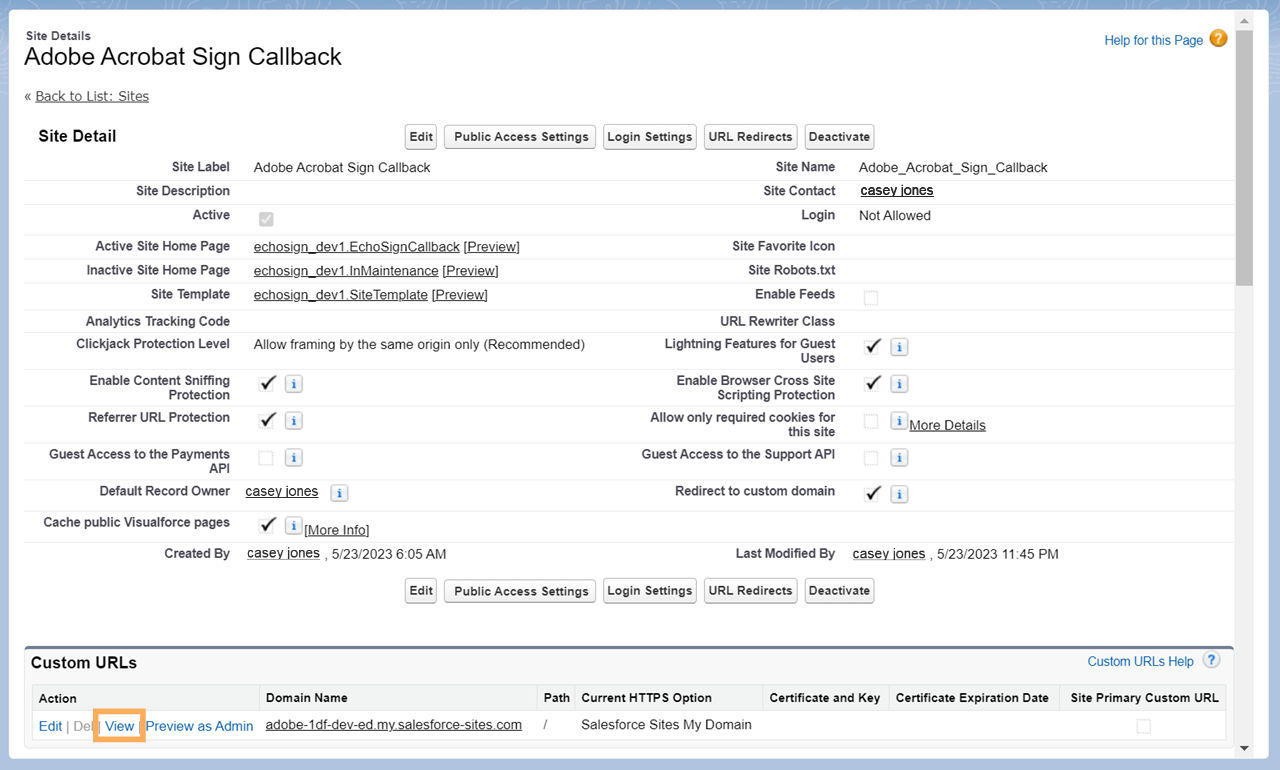Image resolution: width=1280 pixels, height=770 pixels.
Task: Open casey jones Default Record Owner link
Action: coord(282,491)
